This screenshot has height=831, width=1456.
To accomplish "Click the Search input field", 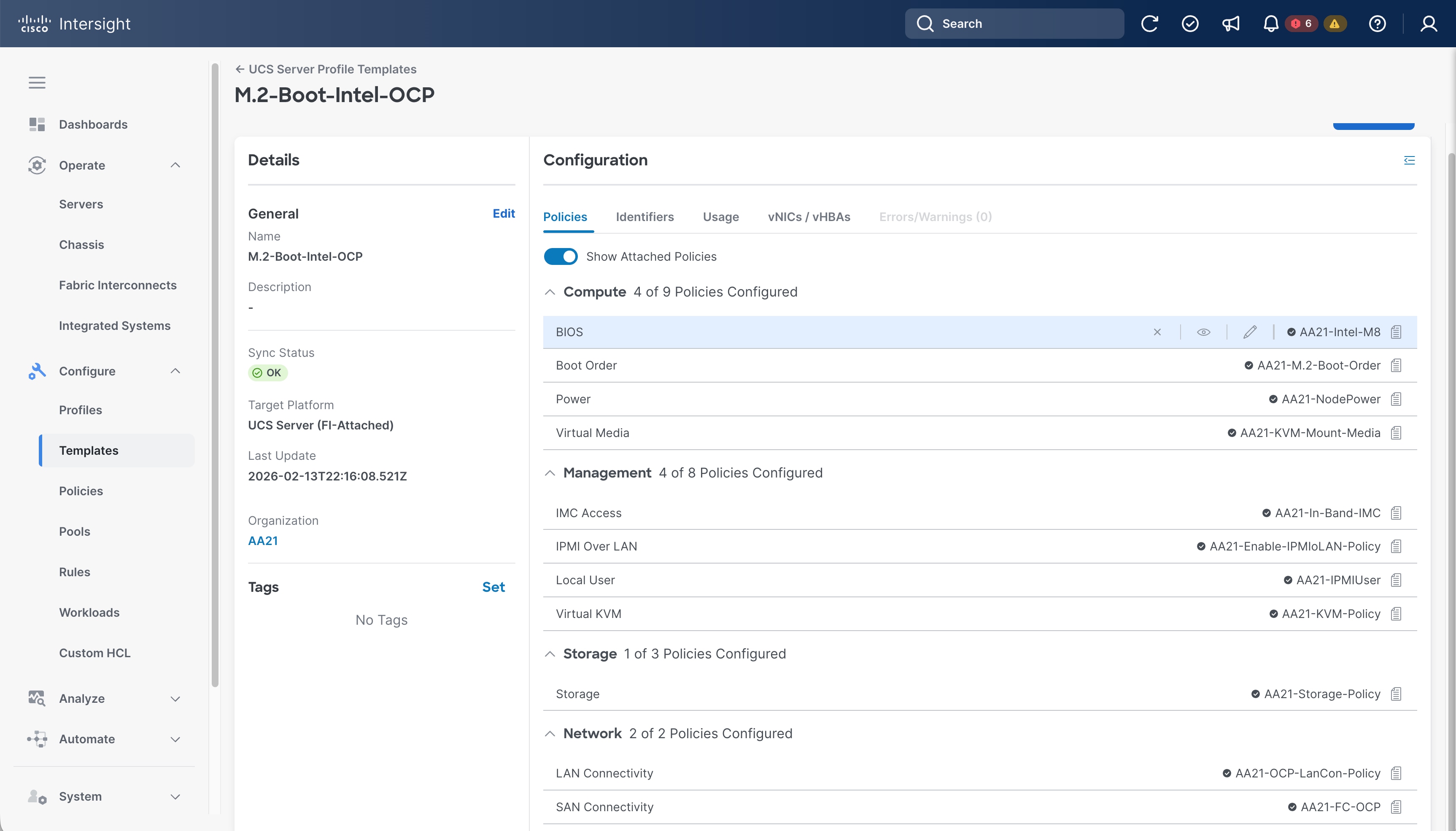I will (x=1014, y=23).
